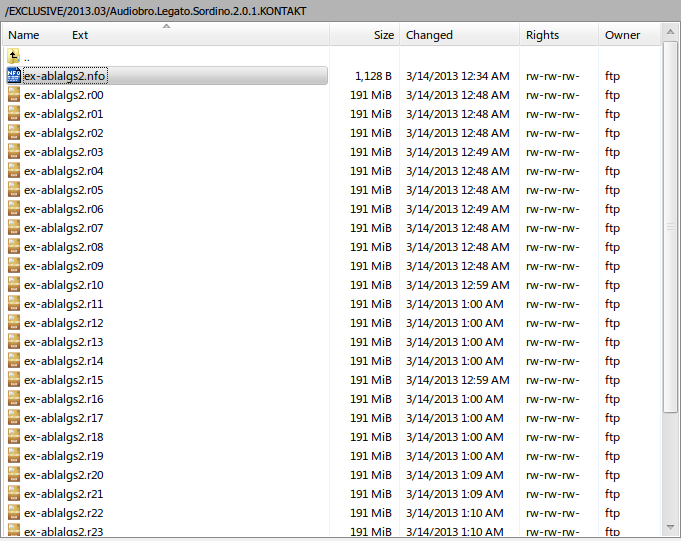Click the changed date of ex-ablalgs2.r10
The height and width of the screenshot is (541, 681).
click(x=457, y=285)
